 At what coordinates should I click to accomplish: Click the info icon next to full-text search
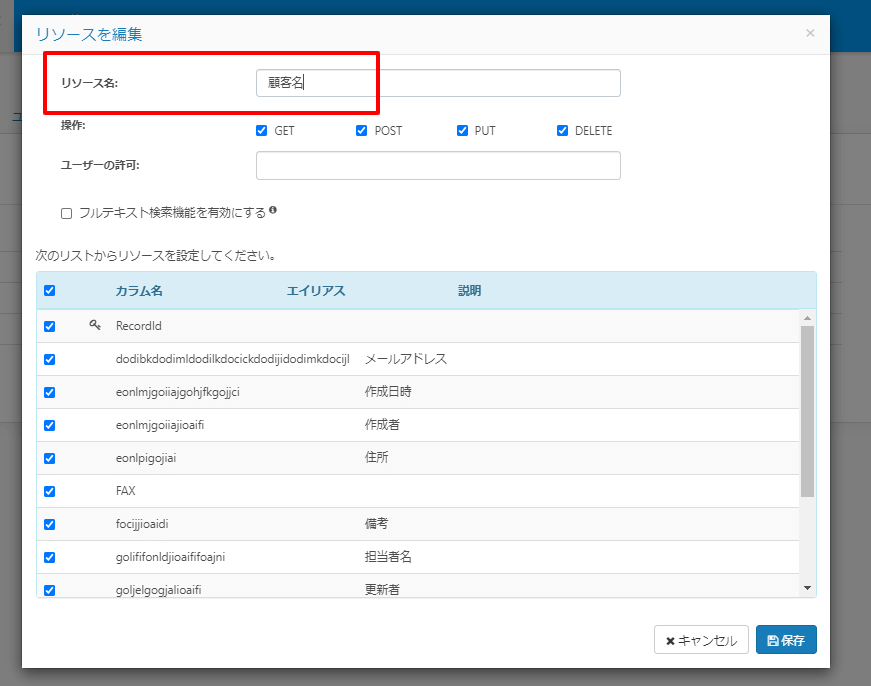click(273, 211)
